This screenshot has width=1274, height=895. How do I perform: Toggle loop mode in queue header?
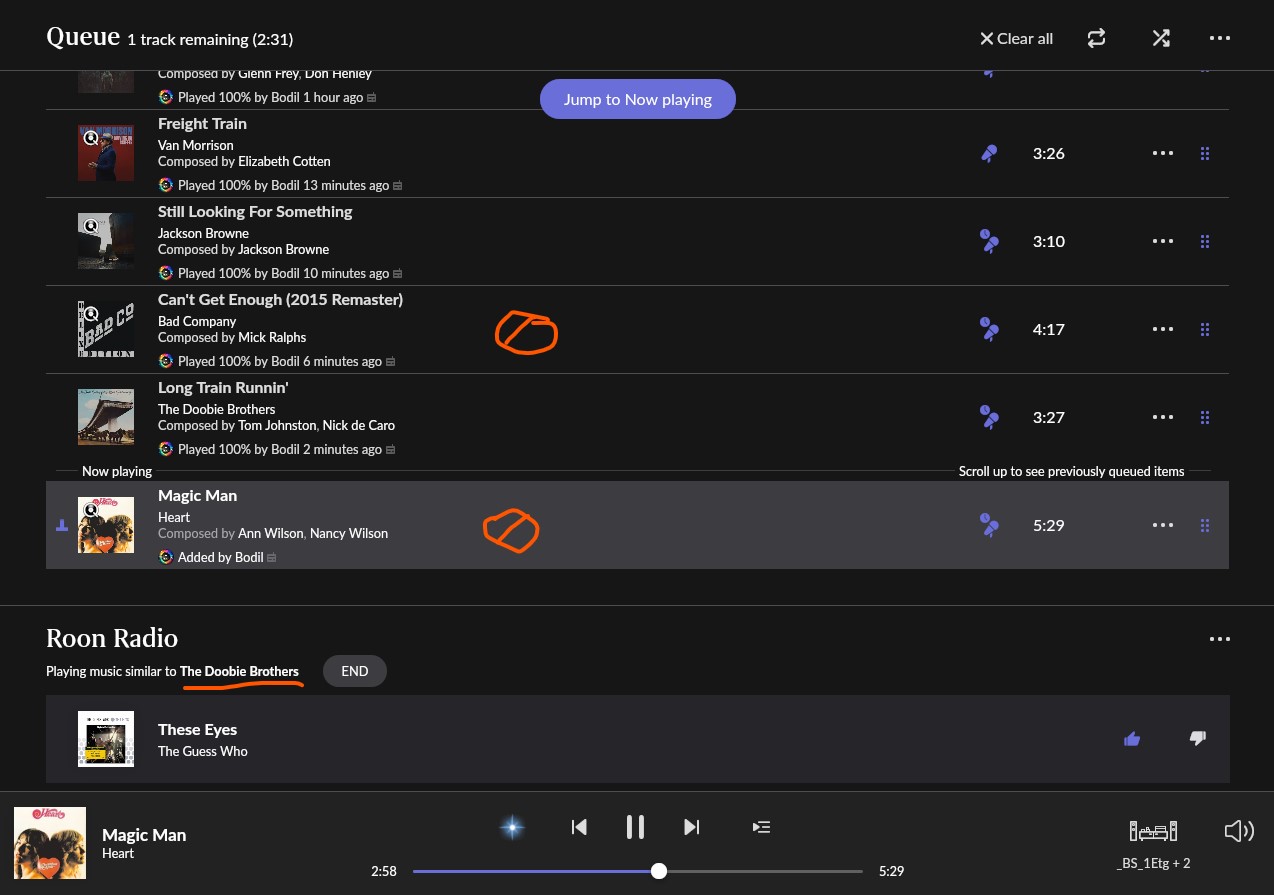click(x=1097, y=38)
